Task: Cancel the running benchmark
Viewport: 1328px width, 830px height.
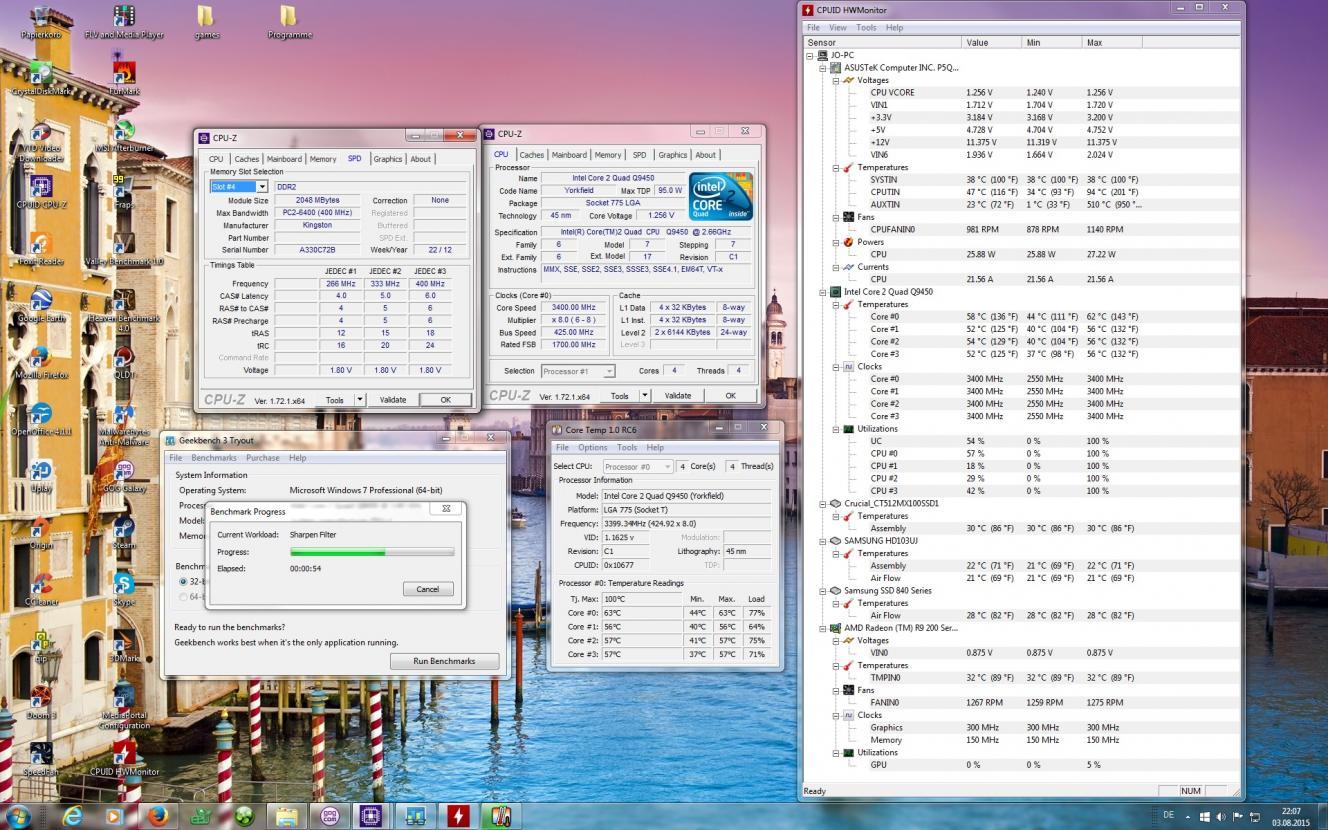Action: (427, 589)
